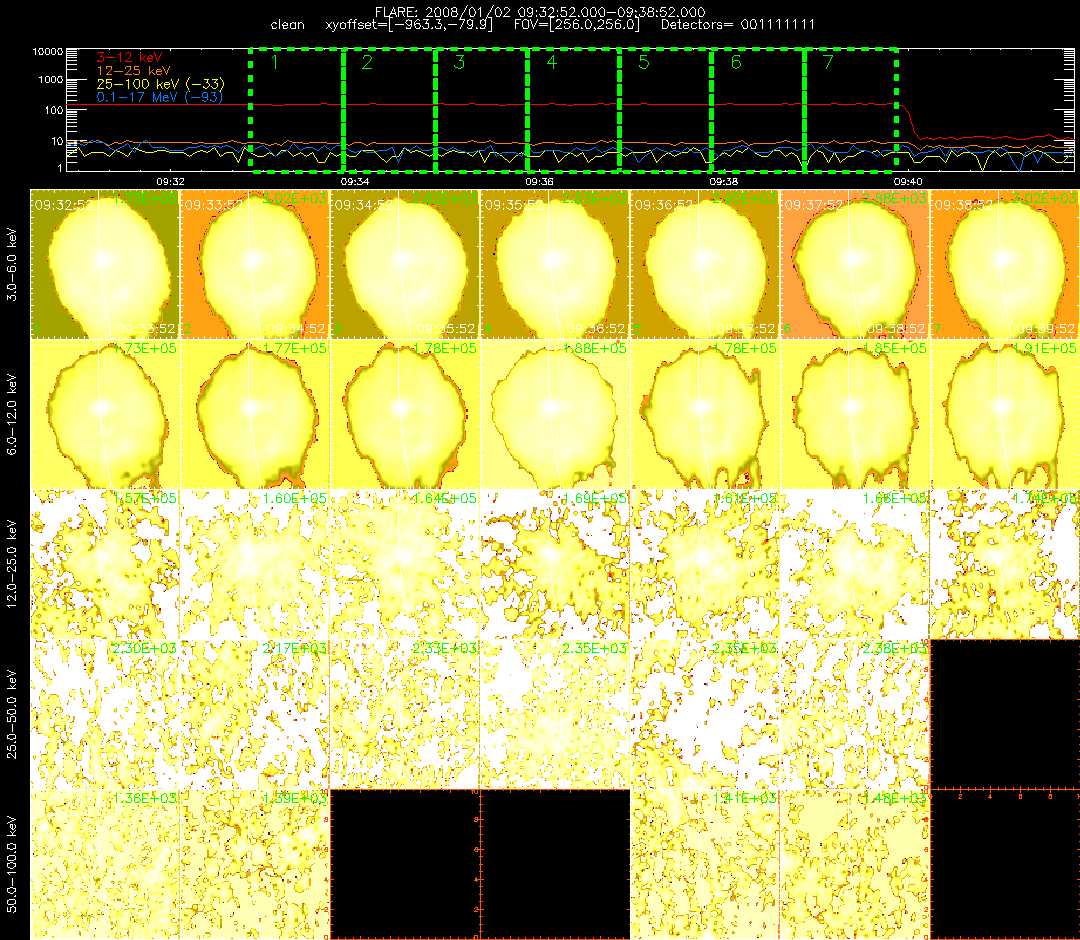Click the 09:38 time axis label
The height and width of the screenshot is (940, 1080).
pyautogui.click(x=723, y=181)
